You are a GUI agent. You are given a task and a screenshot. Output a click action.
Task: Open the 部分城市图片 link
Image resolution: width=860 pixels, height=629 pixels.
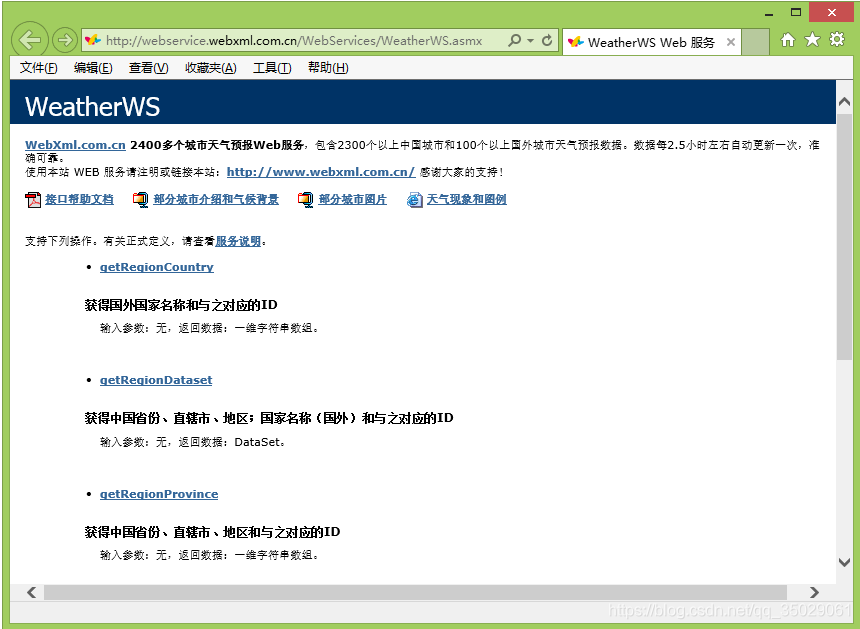pos(353,200)
